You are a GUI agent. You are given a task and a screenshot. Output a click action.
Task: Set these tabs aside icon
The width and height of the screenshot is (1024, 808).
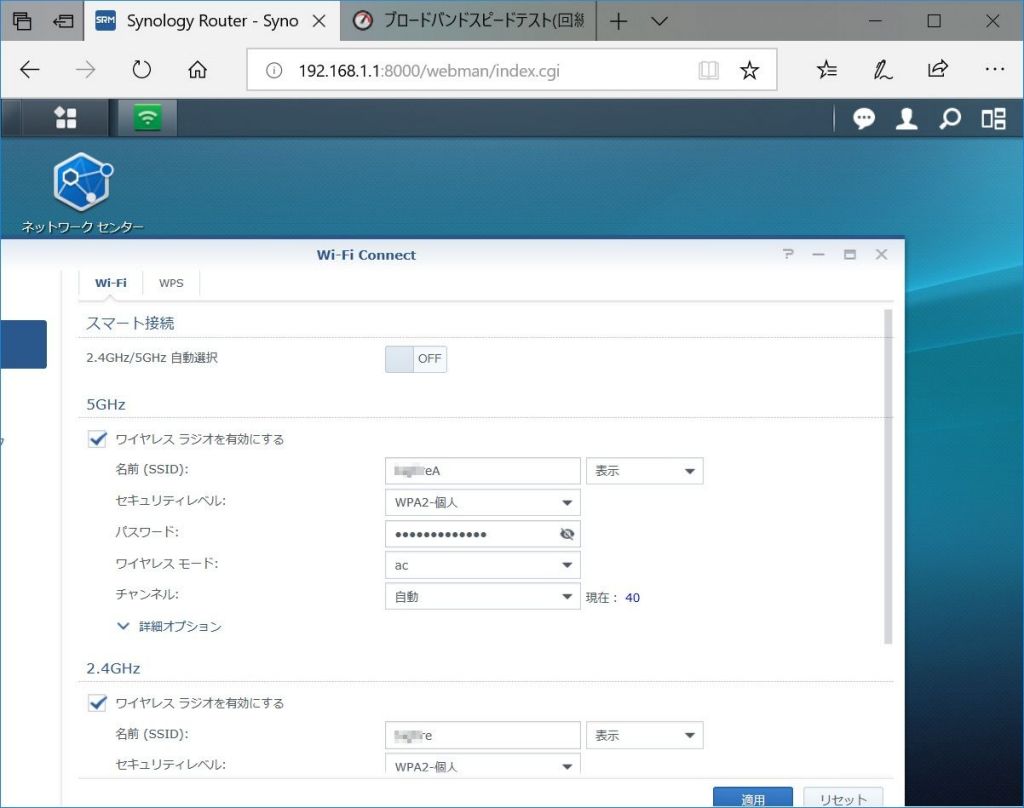point(63,21)
